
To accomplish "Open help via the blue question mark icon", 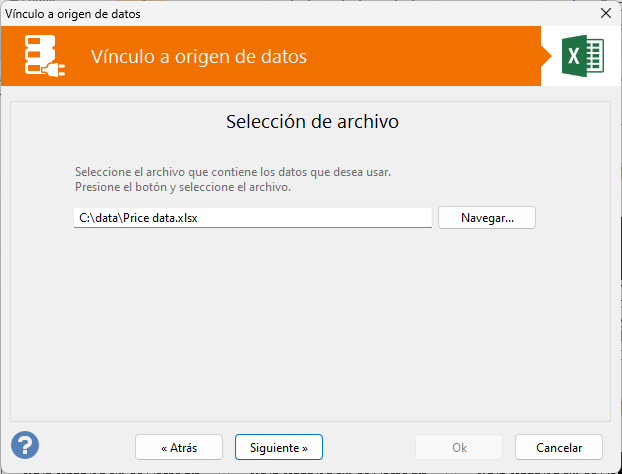I will [25, 445].
